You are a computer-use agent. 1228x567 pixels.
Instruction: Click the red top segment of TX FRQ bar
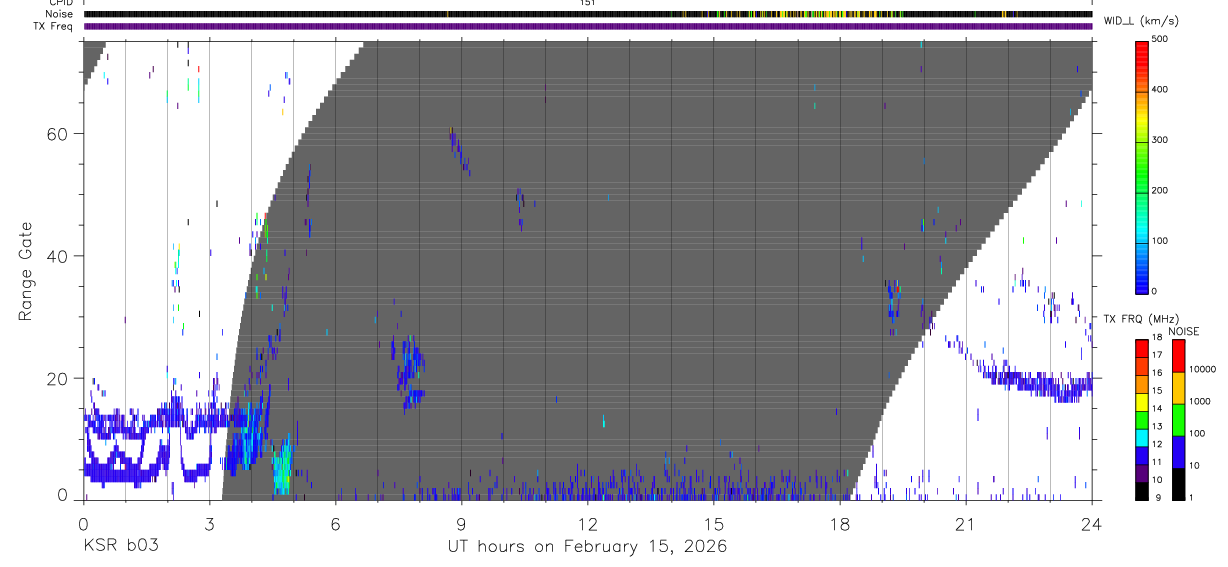pos(1143,349)
